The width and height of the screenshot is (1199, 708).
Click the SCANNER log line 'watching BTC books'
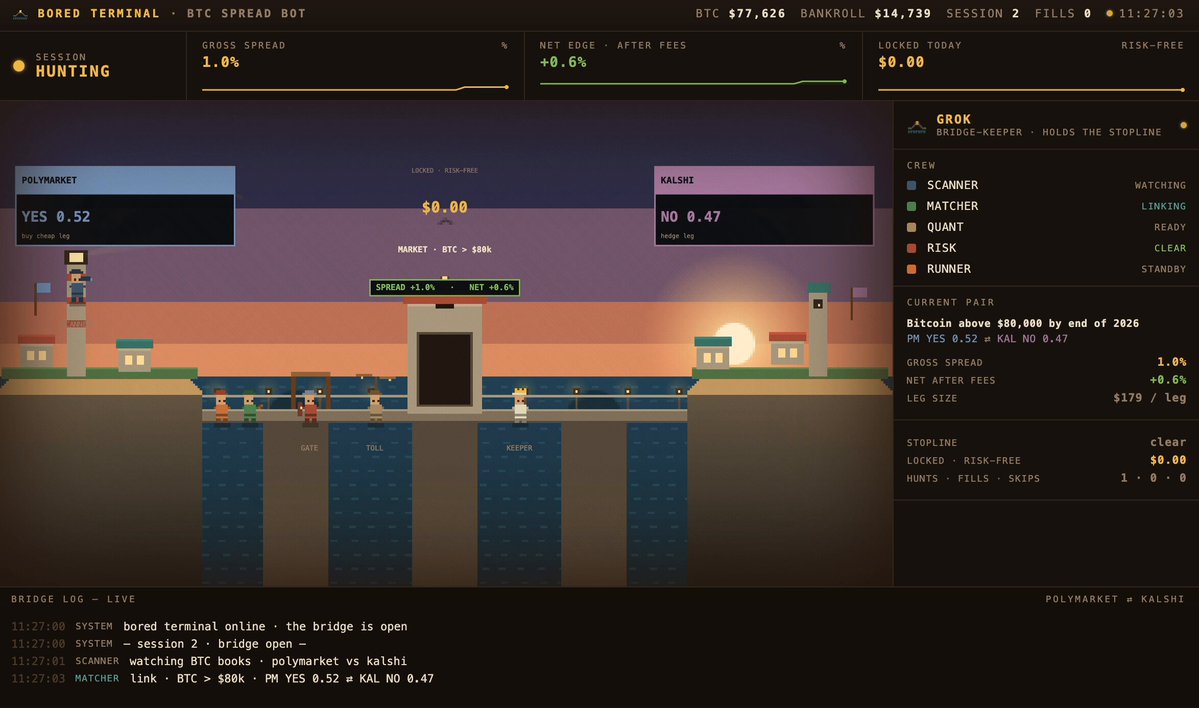(x=268, y=661)
